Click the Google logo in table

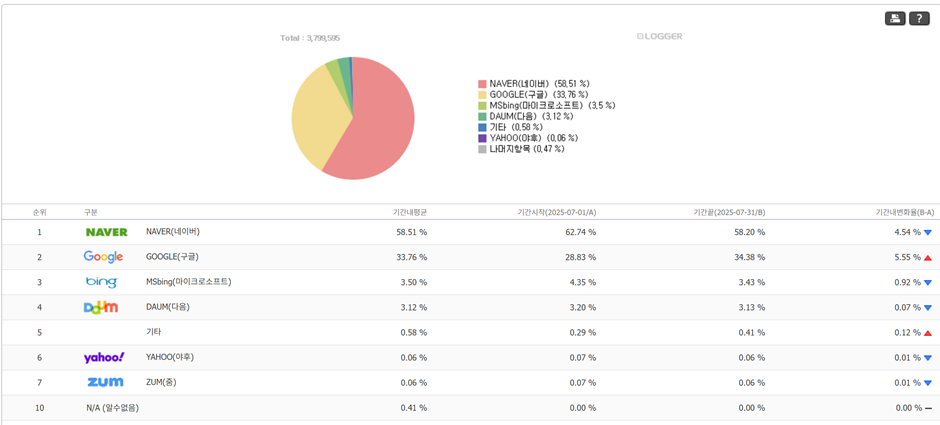tap(103, 257)
